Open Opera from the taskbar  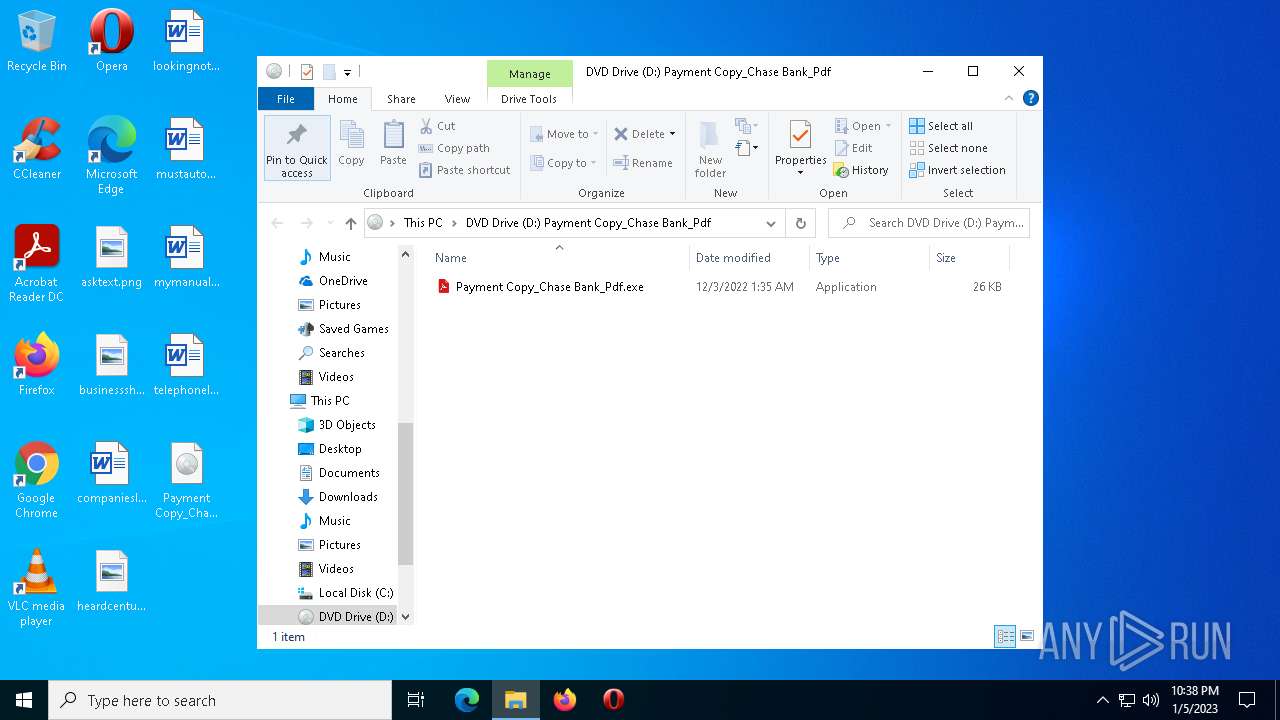(x=614, y=700)
